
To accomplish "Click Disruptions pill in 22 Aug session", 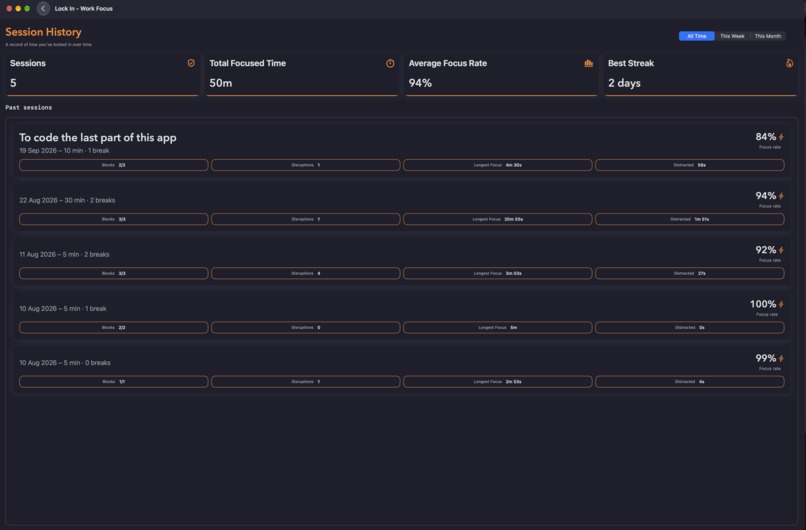I will [305, 219].
